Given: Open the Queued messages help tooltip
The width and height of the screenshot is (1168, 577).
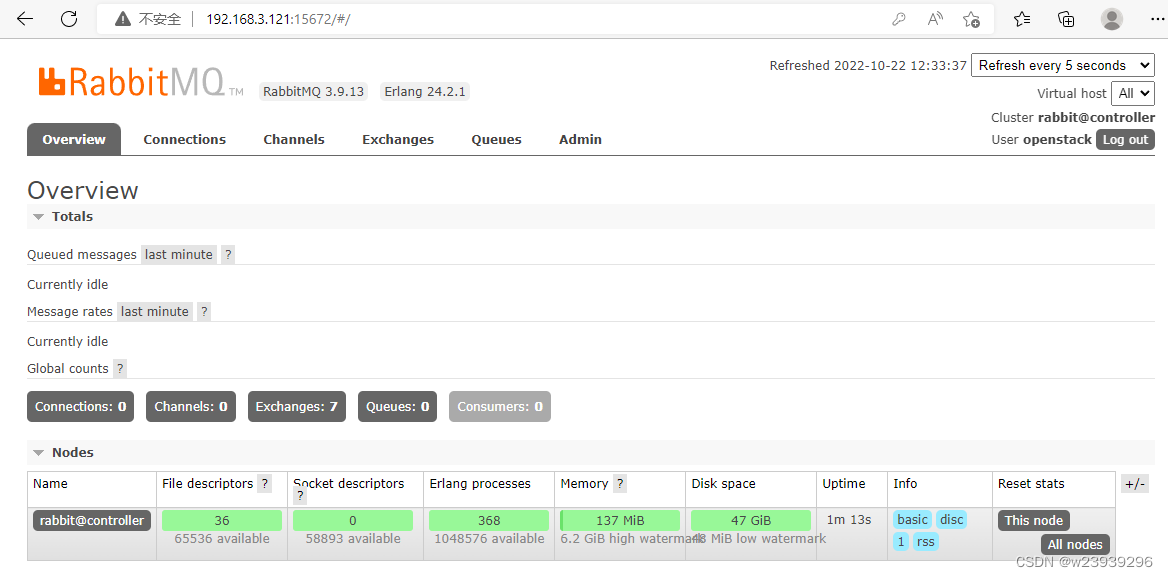Looking at the screenshot, I should [x=227, y=254].
